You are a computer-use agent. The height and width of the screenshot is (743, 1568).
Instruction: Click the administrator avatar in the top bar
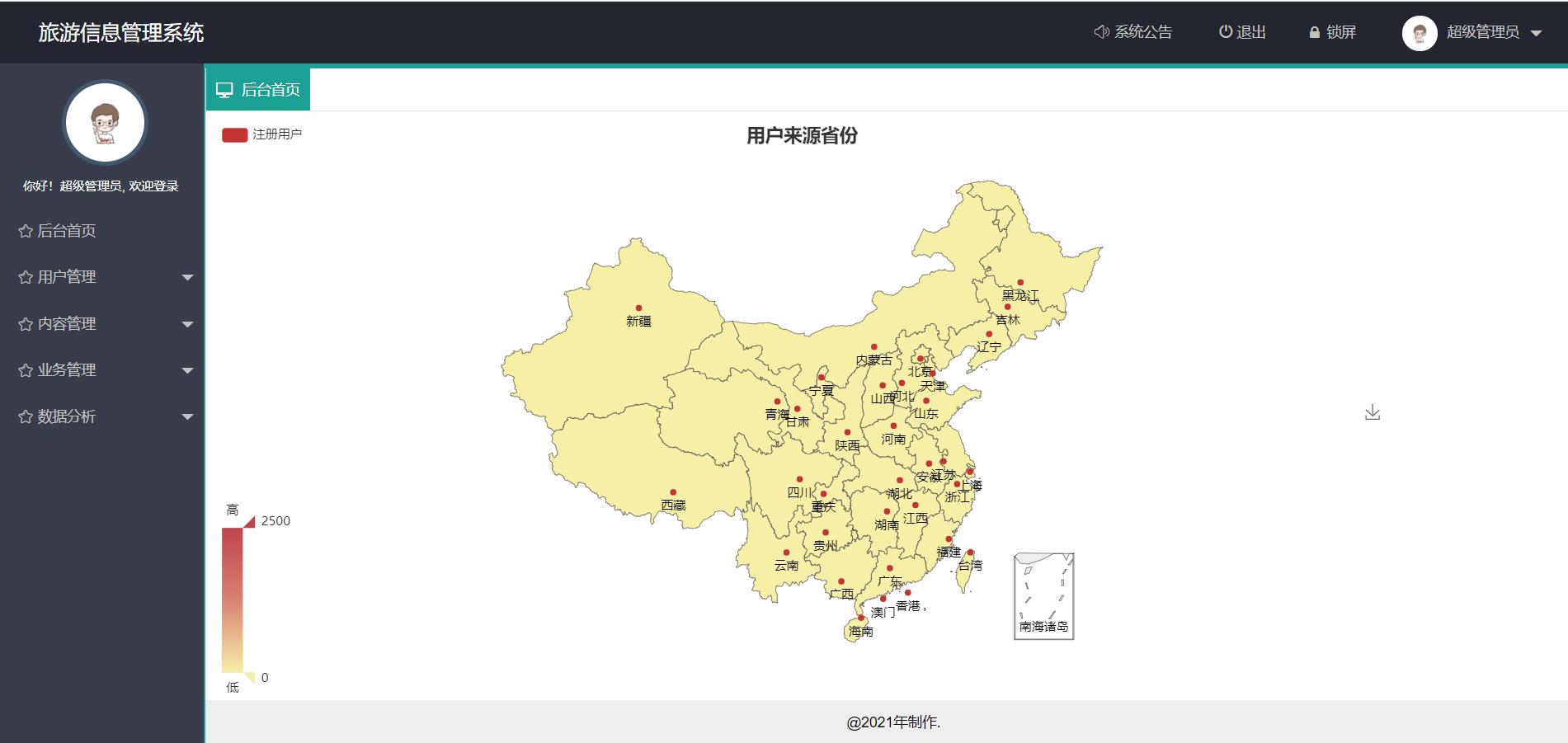pos(1420,33)
